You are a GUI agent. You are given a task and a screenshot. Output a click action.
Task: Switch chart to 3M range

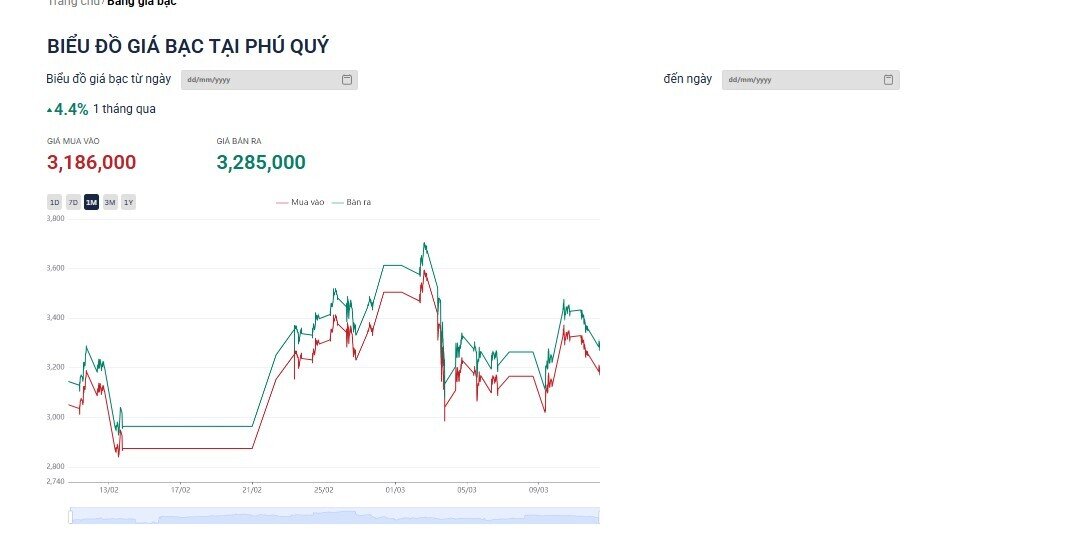point(110,203)
